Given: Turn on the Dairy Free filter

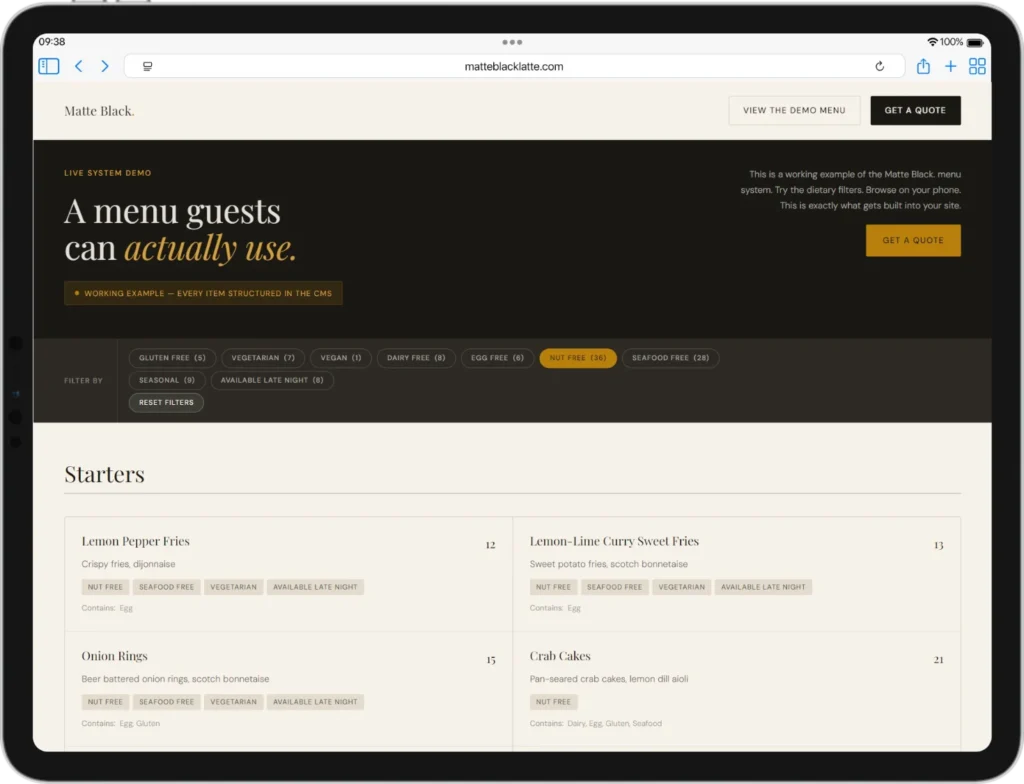Looking at the screenshot, I should pos(417,358).
